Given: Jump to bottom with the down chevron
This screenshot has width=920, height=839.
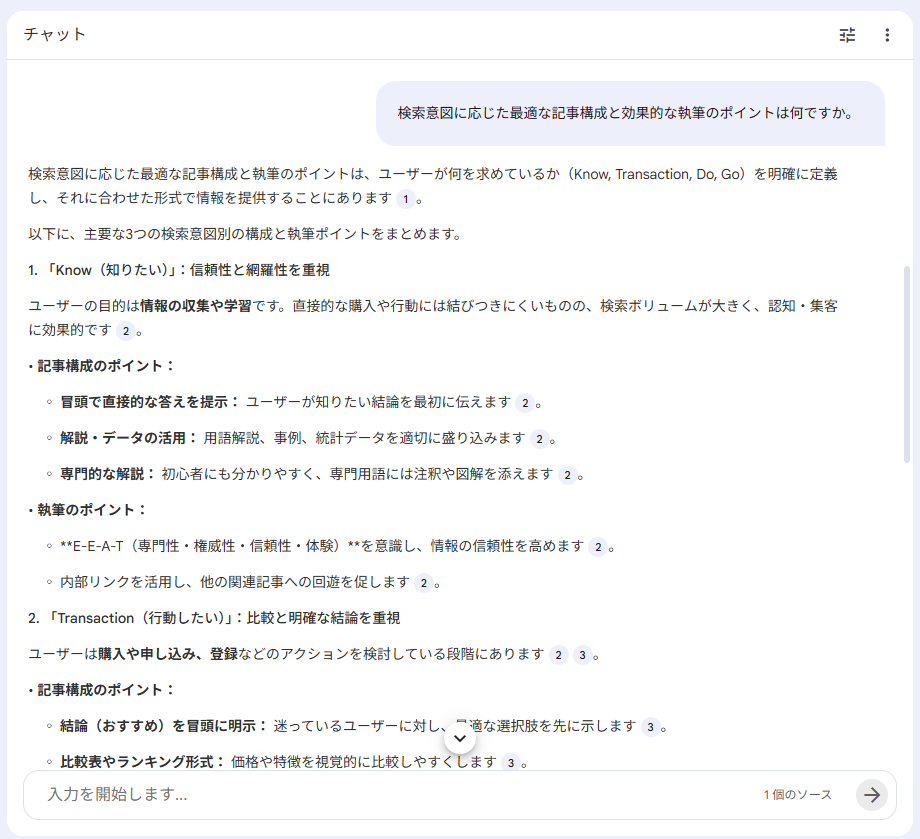Looking at the screenshot, I should click(x=460, y=738).
